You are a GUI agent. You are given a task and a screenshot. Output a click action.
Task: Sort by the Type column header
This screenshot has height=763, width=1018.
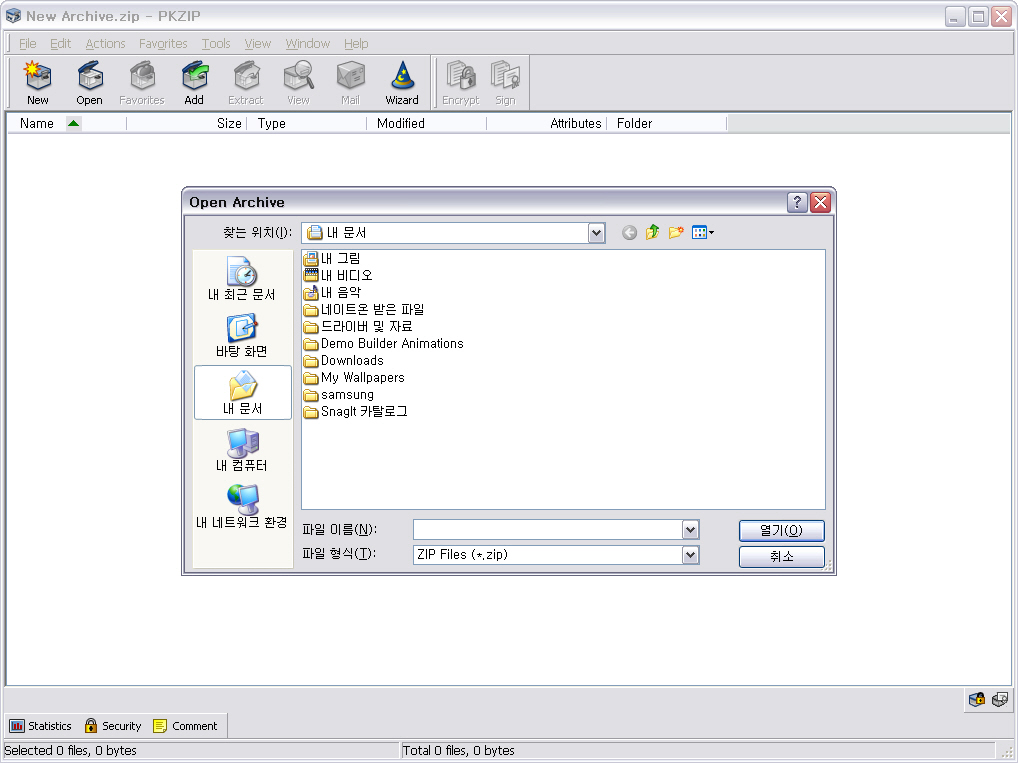pos(306,123)
